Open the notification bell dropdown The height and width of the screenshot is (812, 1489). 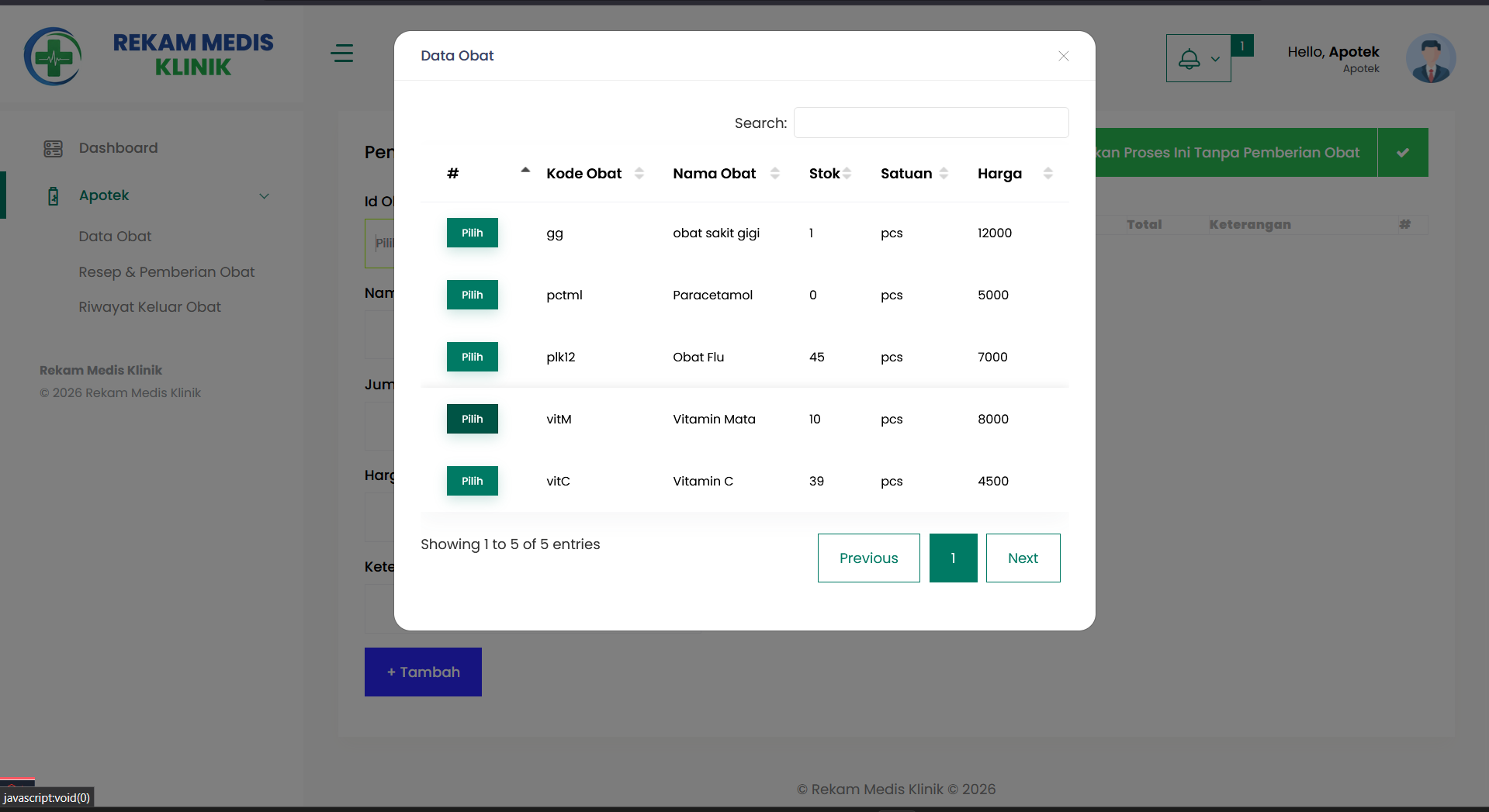tap(1198, 58)
